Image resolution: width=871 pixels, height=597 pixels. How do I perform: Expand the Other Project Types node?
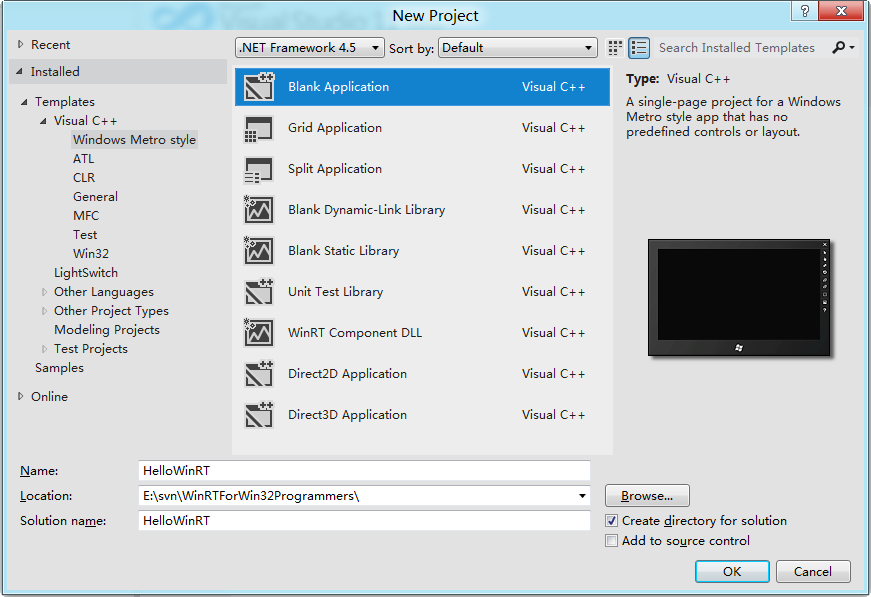pos(44,311)
